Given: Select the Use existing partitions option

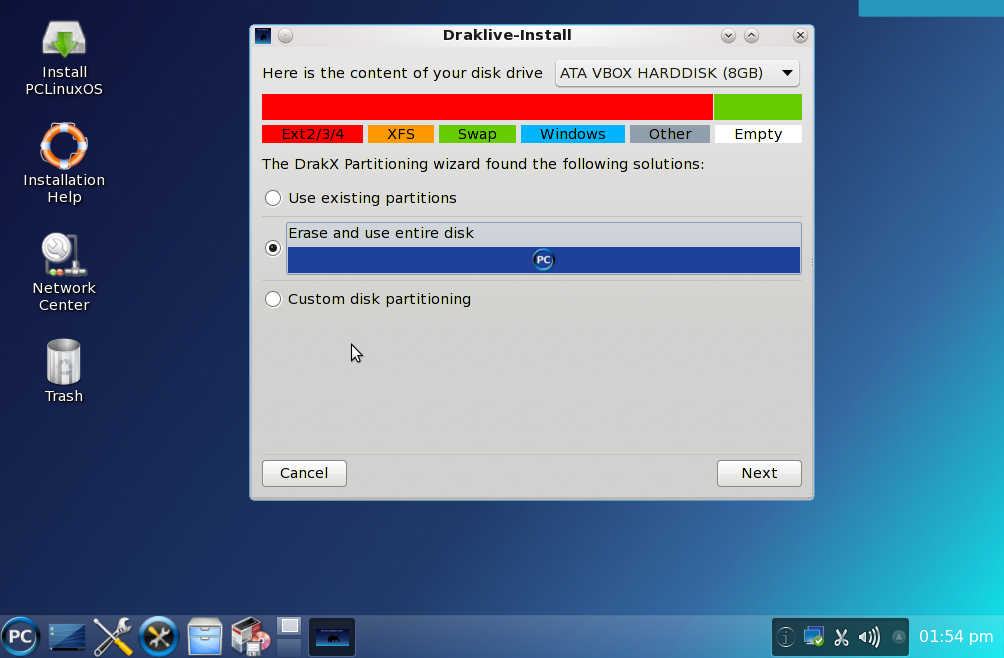Looking at the screenshot, I should (x=360, y=198).
